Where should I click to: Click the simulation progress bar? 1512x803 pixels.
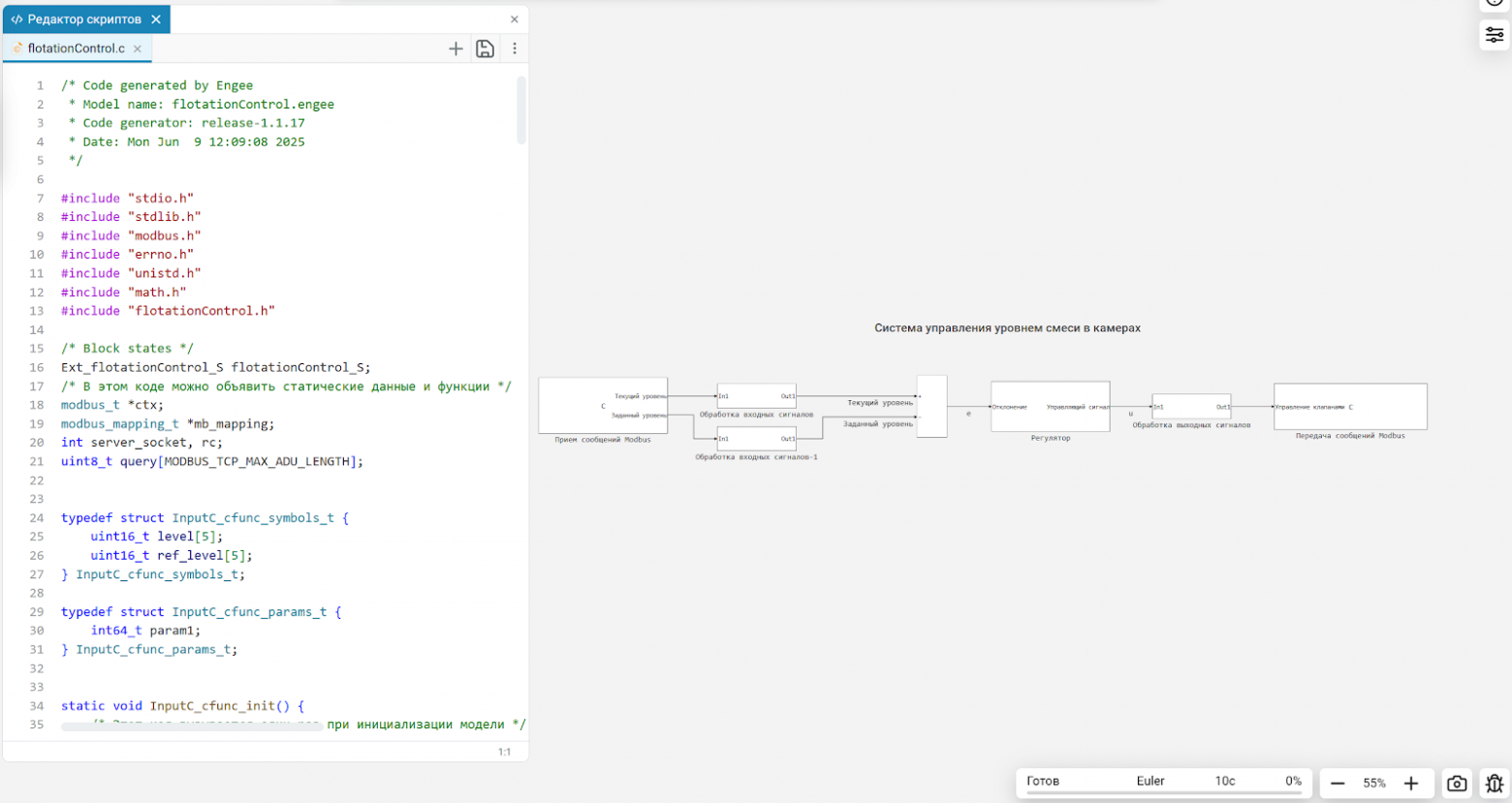pyautogui.click(x=1163, y=793)
